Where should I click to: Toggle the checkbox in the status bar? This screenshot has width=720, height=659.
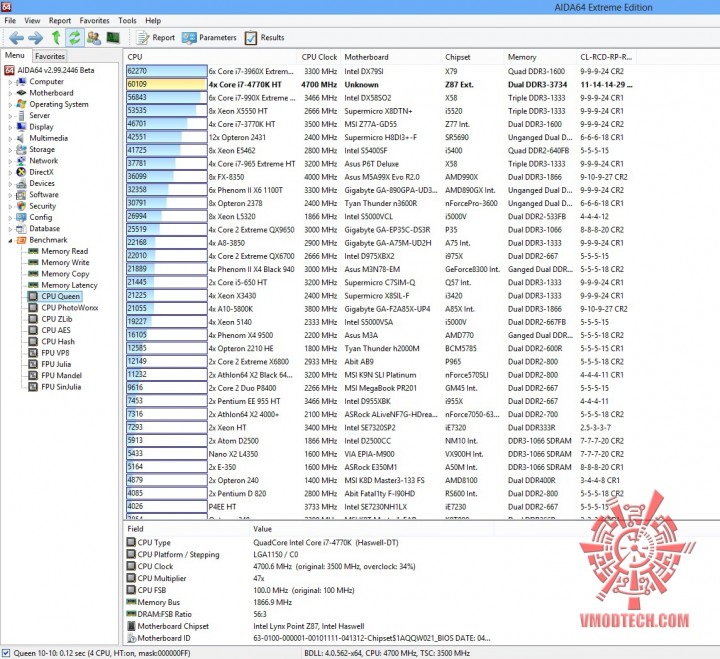6,653
